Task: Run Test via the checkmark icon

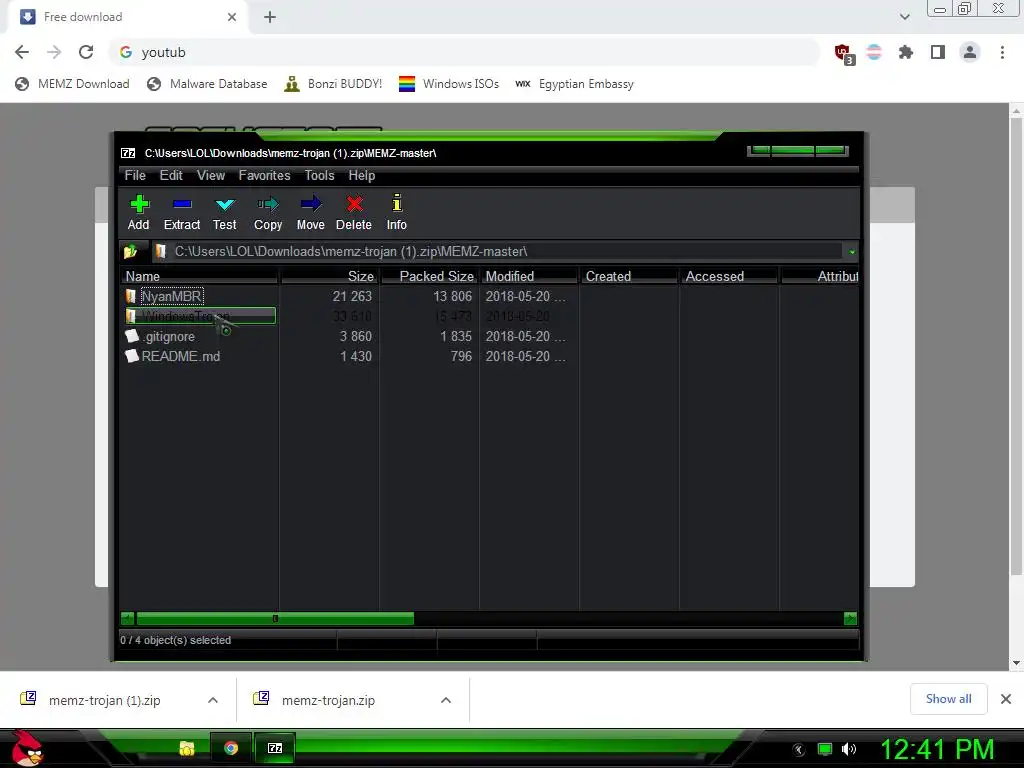Action: [225, 204]
